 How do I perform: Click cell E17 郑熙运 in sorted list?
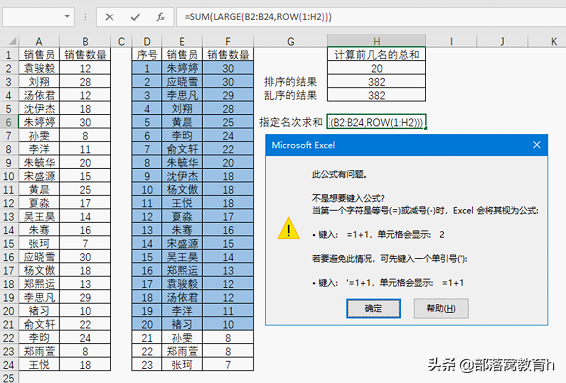click(x=182, y=270)
